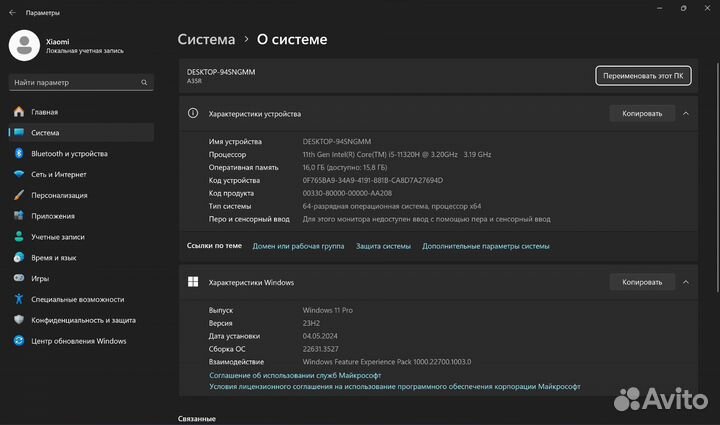Collapse the Характеристики устройства section chevron

click(x=686, y=113)
